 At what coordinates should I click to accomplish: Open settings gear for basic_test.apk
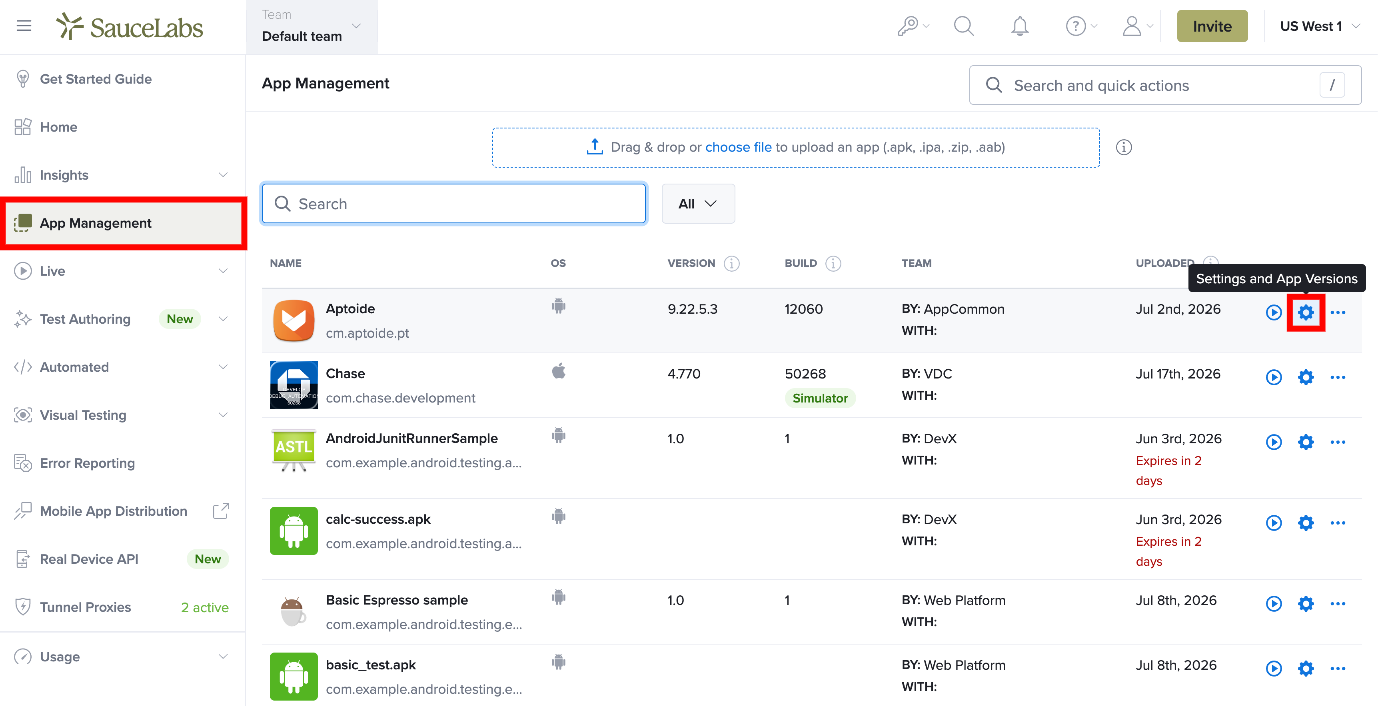(x=1306, y=668)
